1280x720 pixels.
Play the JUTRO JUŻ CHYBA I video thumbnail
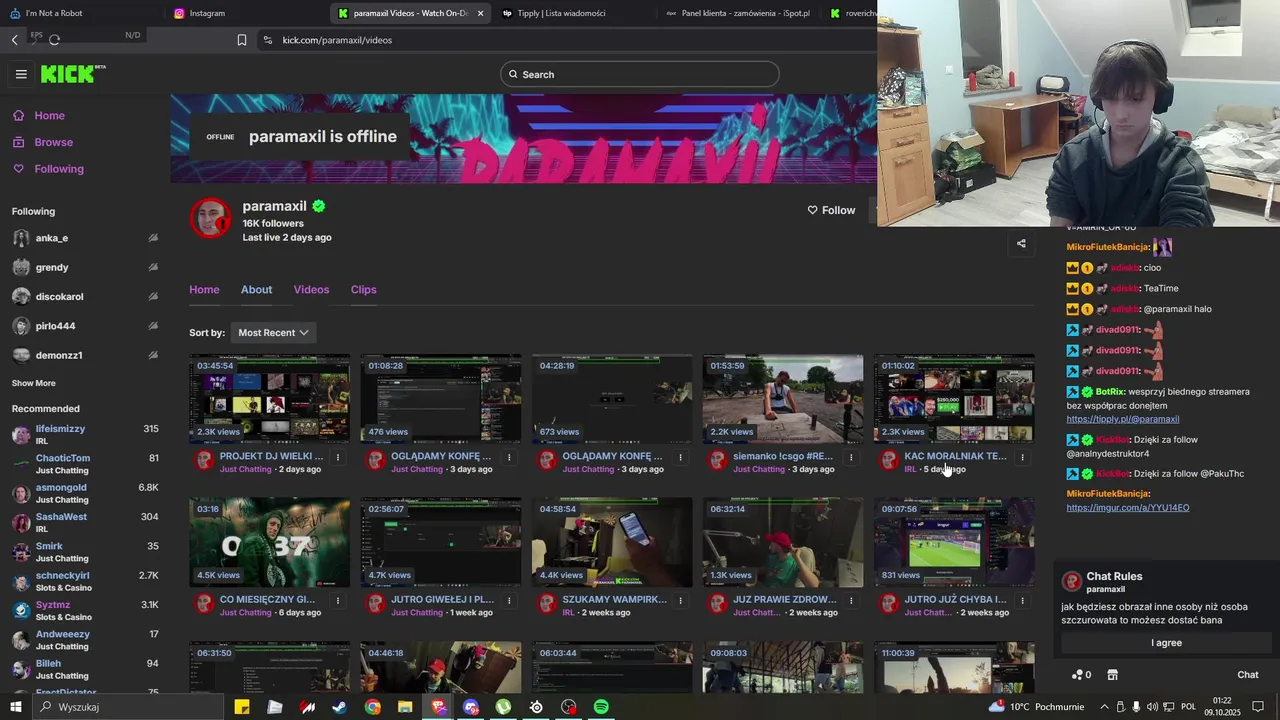pos(954,542)
